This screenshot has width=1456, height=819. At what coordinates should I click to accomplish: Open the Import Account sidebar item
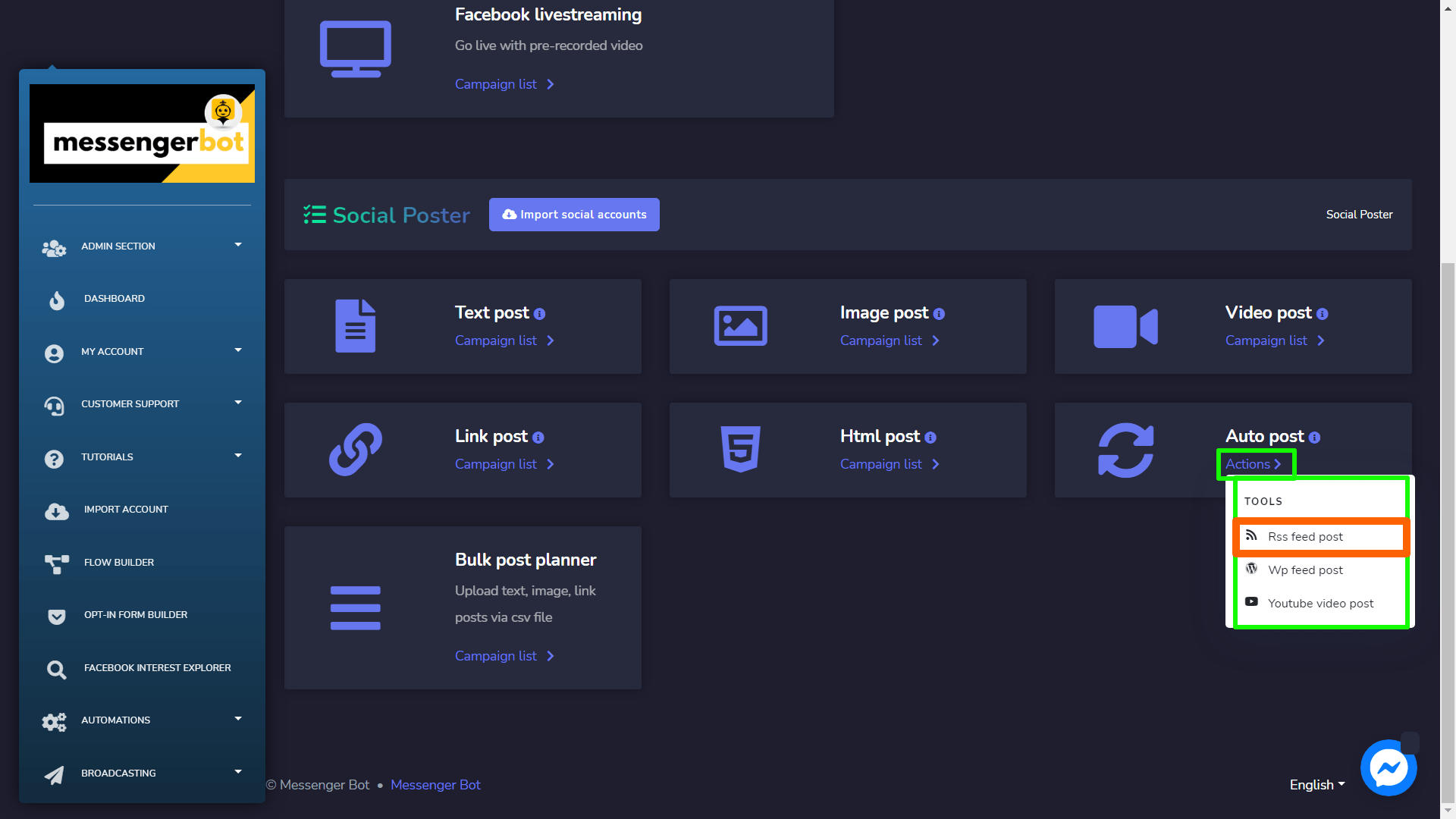pos(142,510)
